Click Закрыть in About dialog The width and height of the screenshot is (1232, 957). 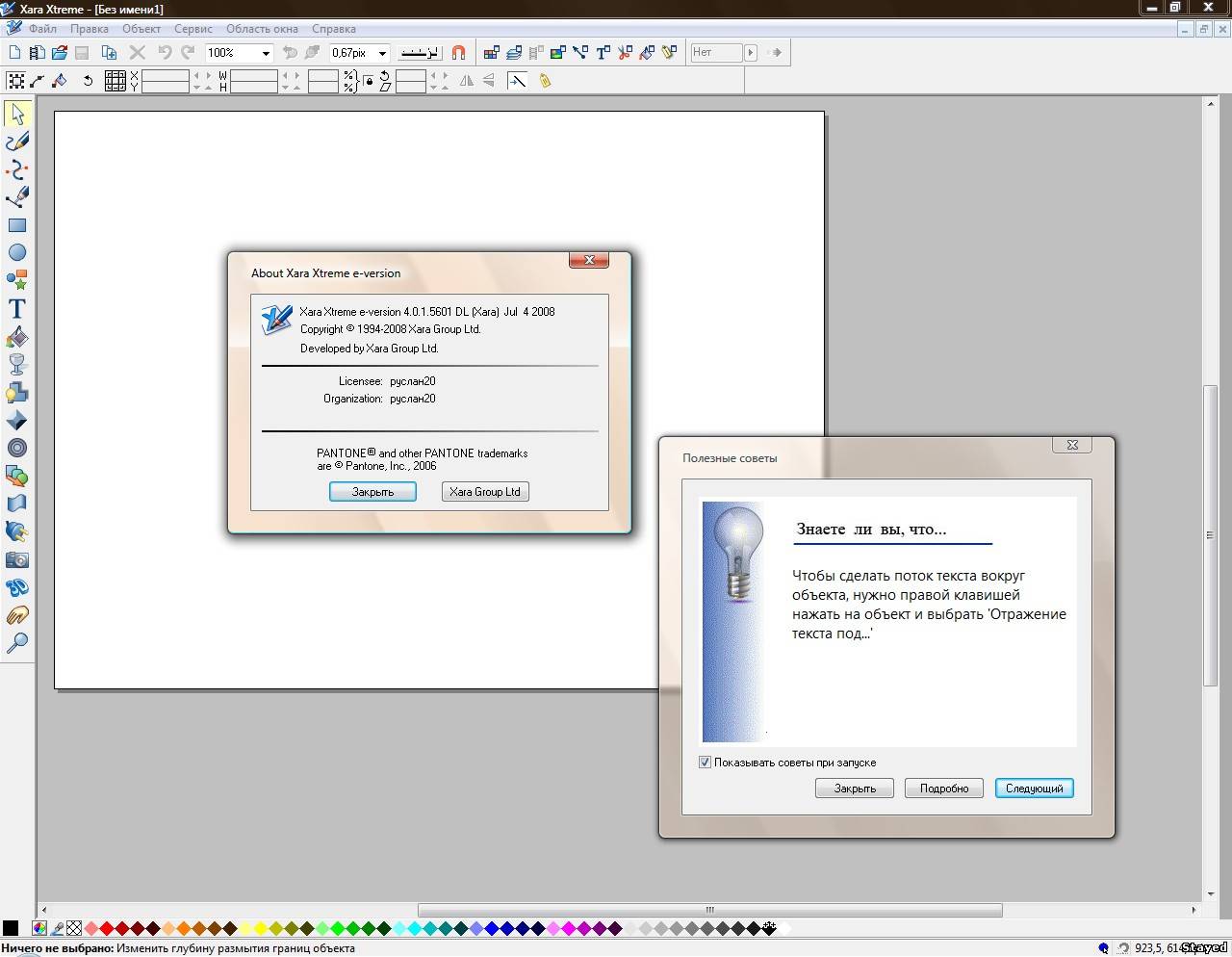372,491
